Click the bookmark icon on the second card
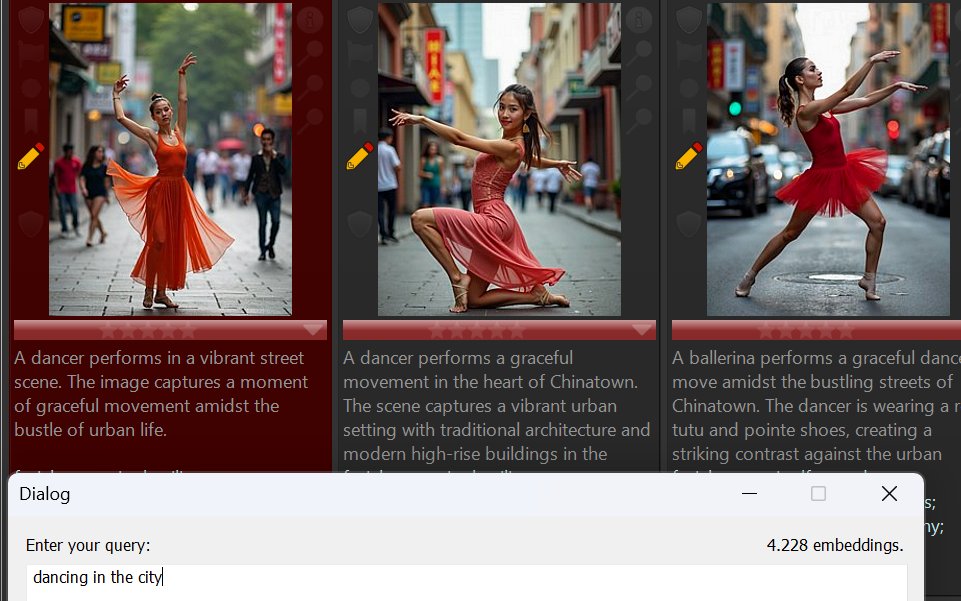Viewport: 961px width, 601px height. [x=358, y=116]
